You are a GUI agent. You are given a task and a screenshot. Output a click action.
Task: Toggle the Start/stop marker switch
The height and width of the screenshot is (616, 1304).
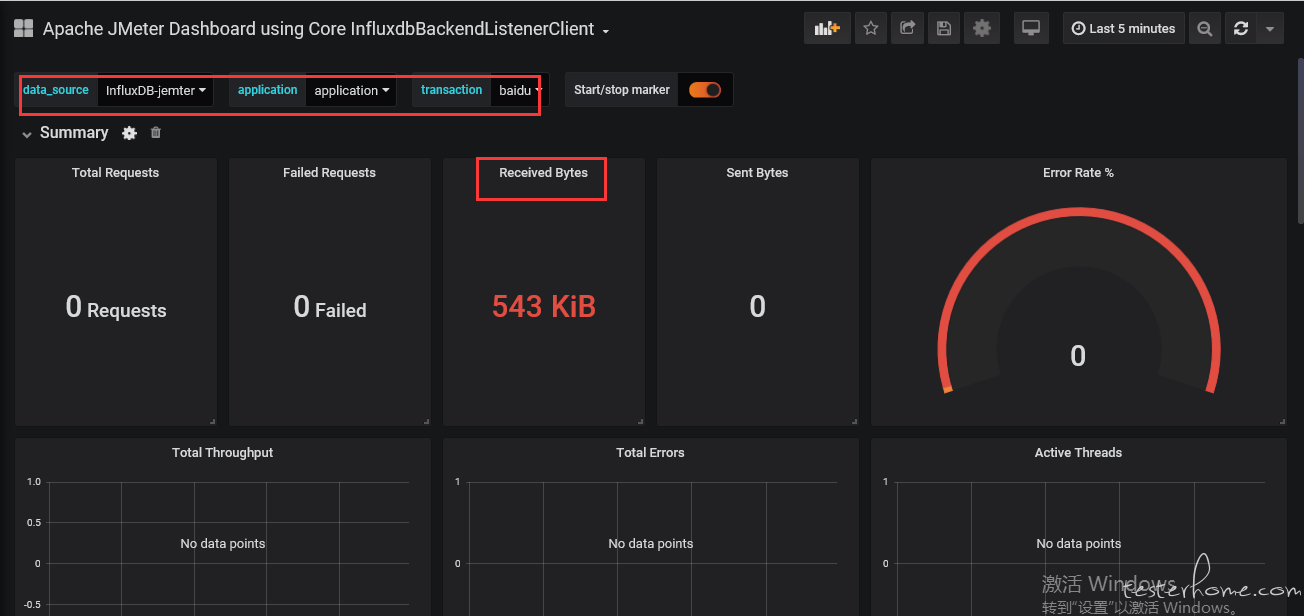pyautogui.click(x=705, y=90)
